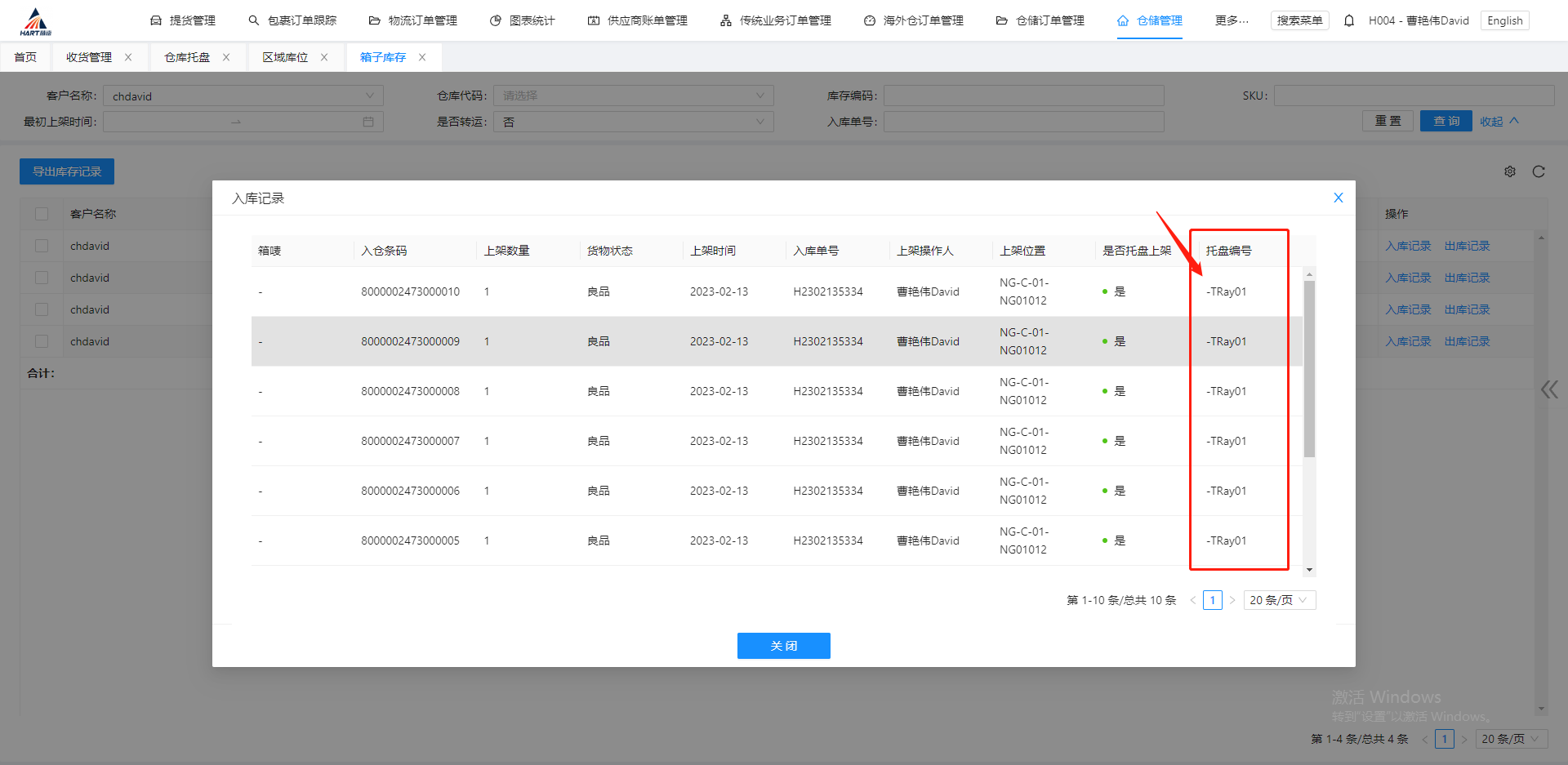The width and height of the screenshot is (1568, 765).
Task: Click the 导出库存记录 button
Action: pos(67,171)
